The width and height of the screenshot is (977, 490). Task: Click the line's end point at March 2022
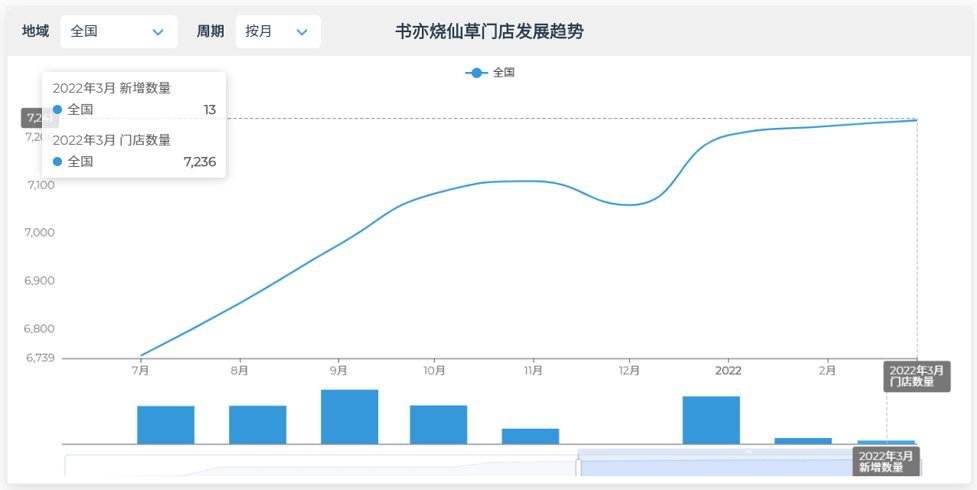(916, 120)
